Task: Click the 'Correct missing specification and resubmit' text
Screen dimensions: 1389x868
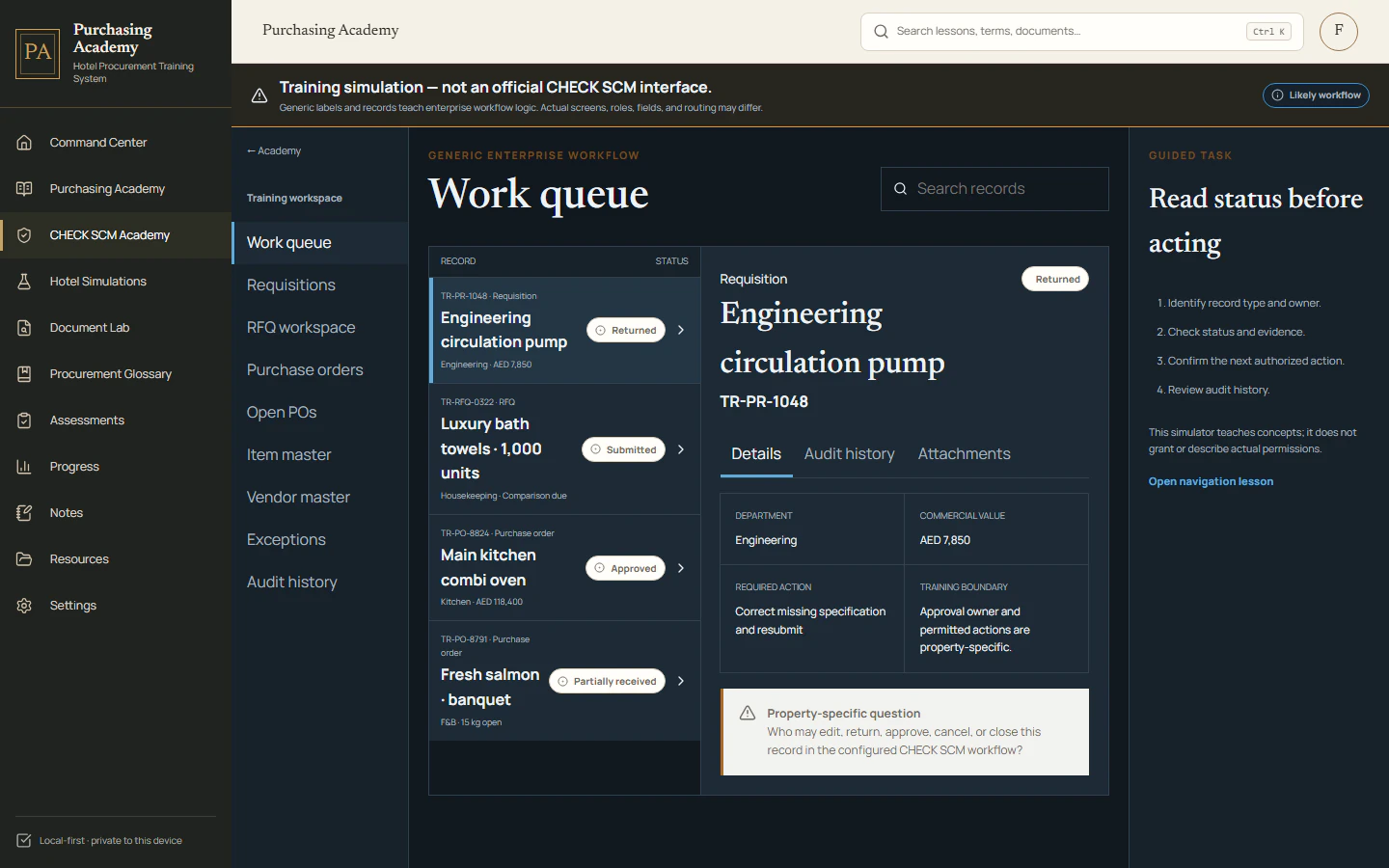Action: (810, 620)
